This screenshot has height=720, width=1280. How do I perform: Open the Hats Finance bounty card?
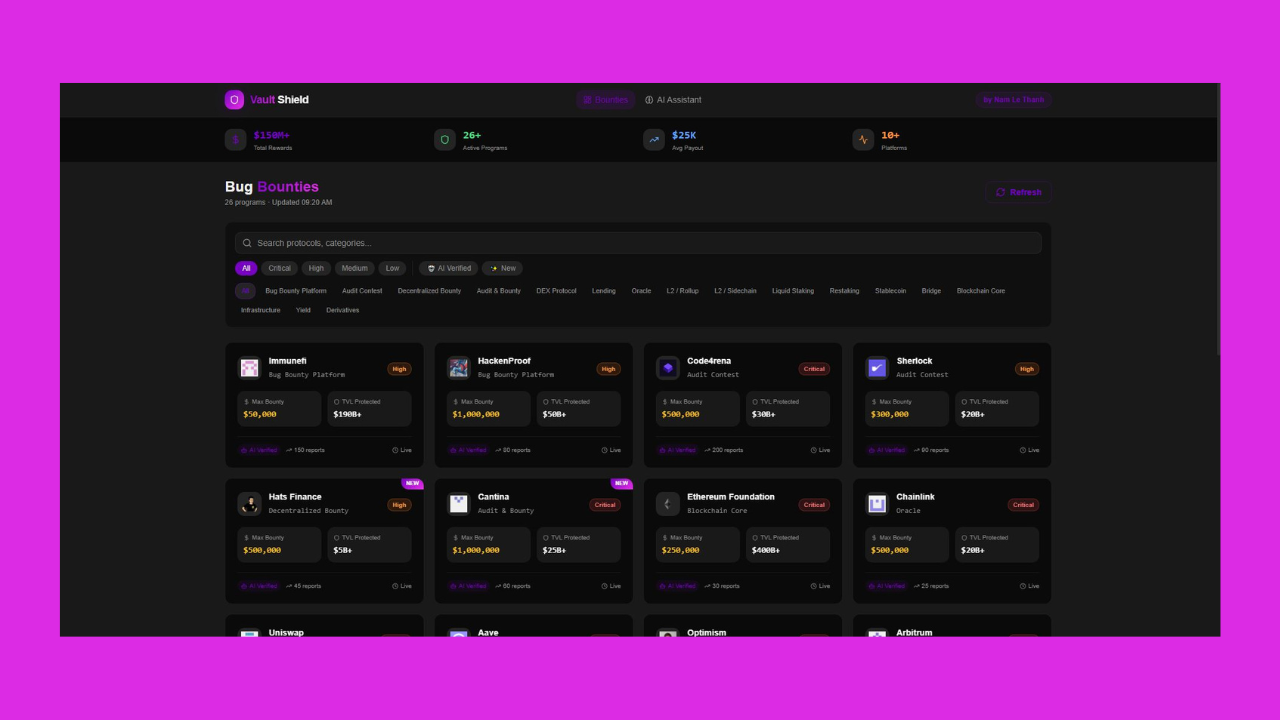[324, 541]
